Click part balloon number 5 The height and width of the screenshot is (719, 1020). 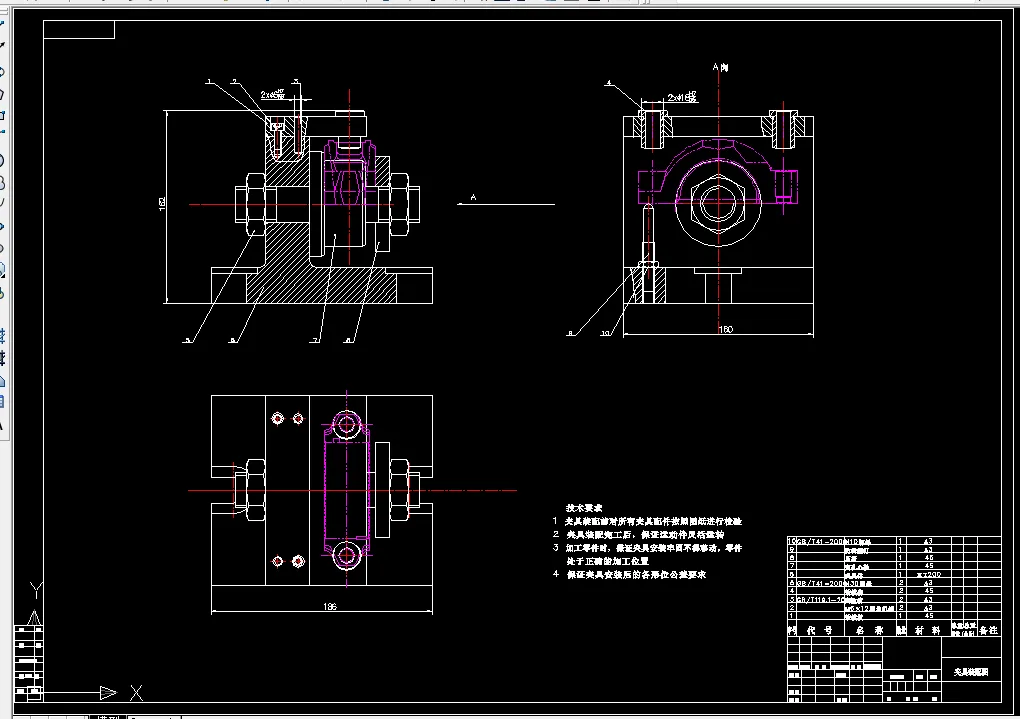tap(188, 340)
